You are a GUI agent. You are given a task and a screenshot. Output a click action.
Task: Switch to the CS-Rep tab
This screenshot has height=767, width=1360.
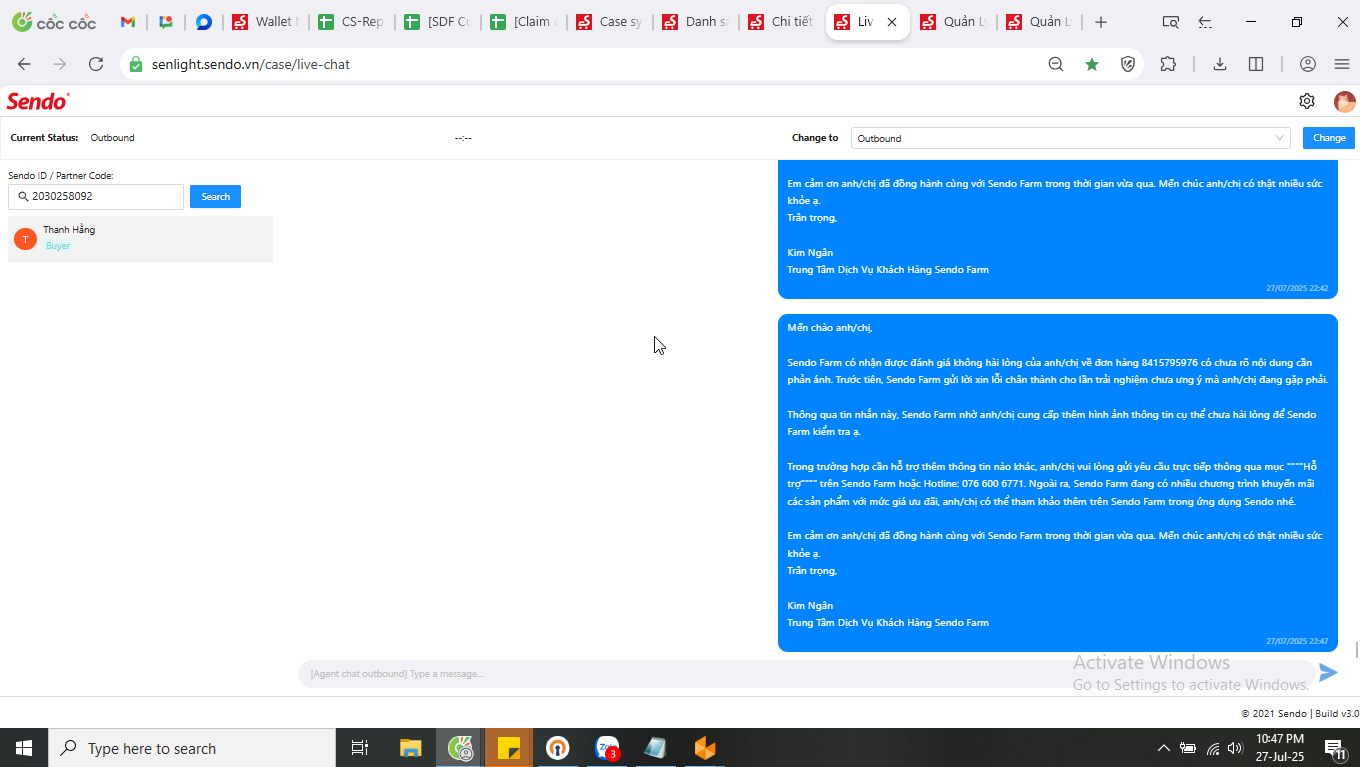[351, 22]
